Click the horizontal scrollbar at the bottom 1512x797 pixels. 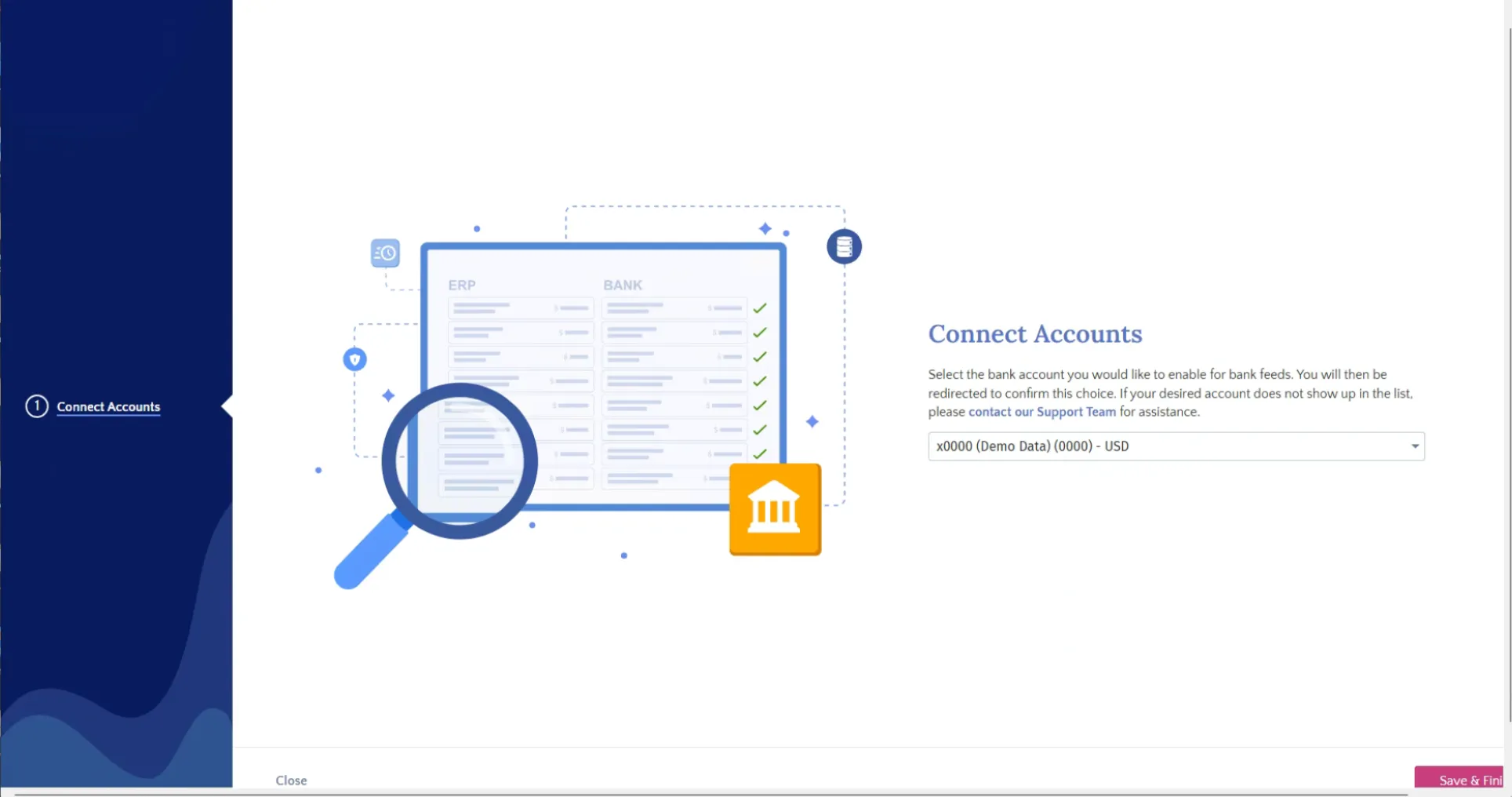click(x=710, y=794)
